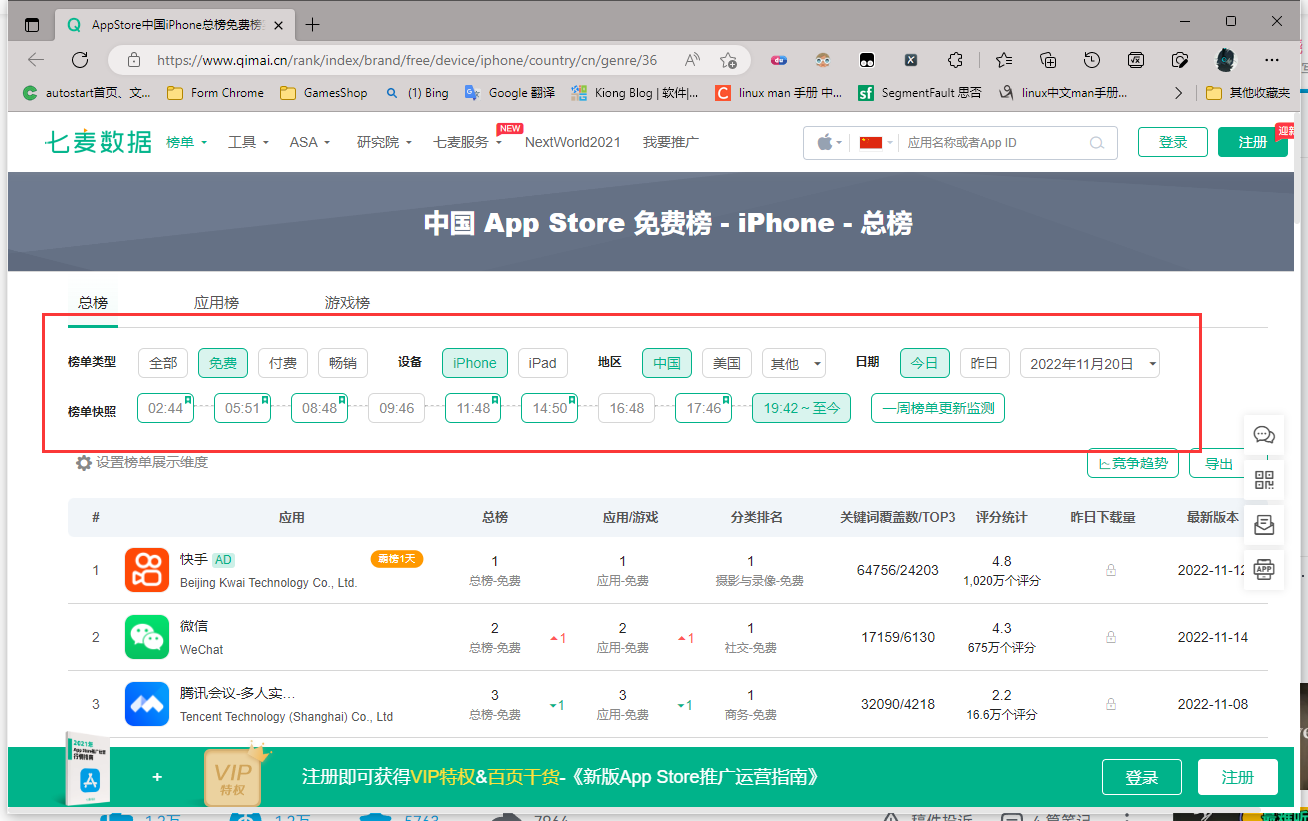Image resolution: width=1308 pixels, height=821 pixels.
Task: Add this page to favorites with the star-plus icon
Action: pyautogui.click(x=729, y=59)
